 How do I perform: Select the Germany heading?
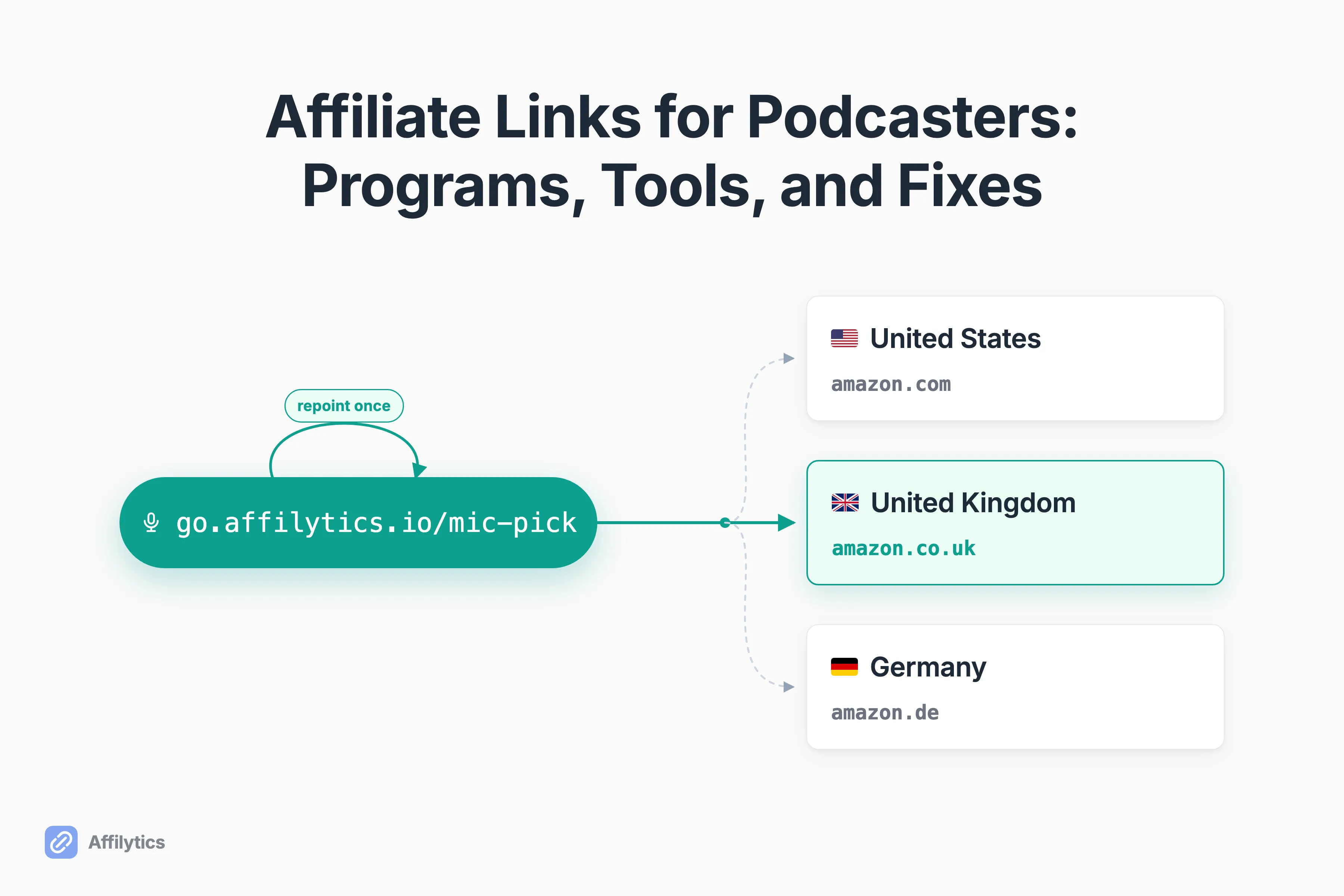(928, 668)
